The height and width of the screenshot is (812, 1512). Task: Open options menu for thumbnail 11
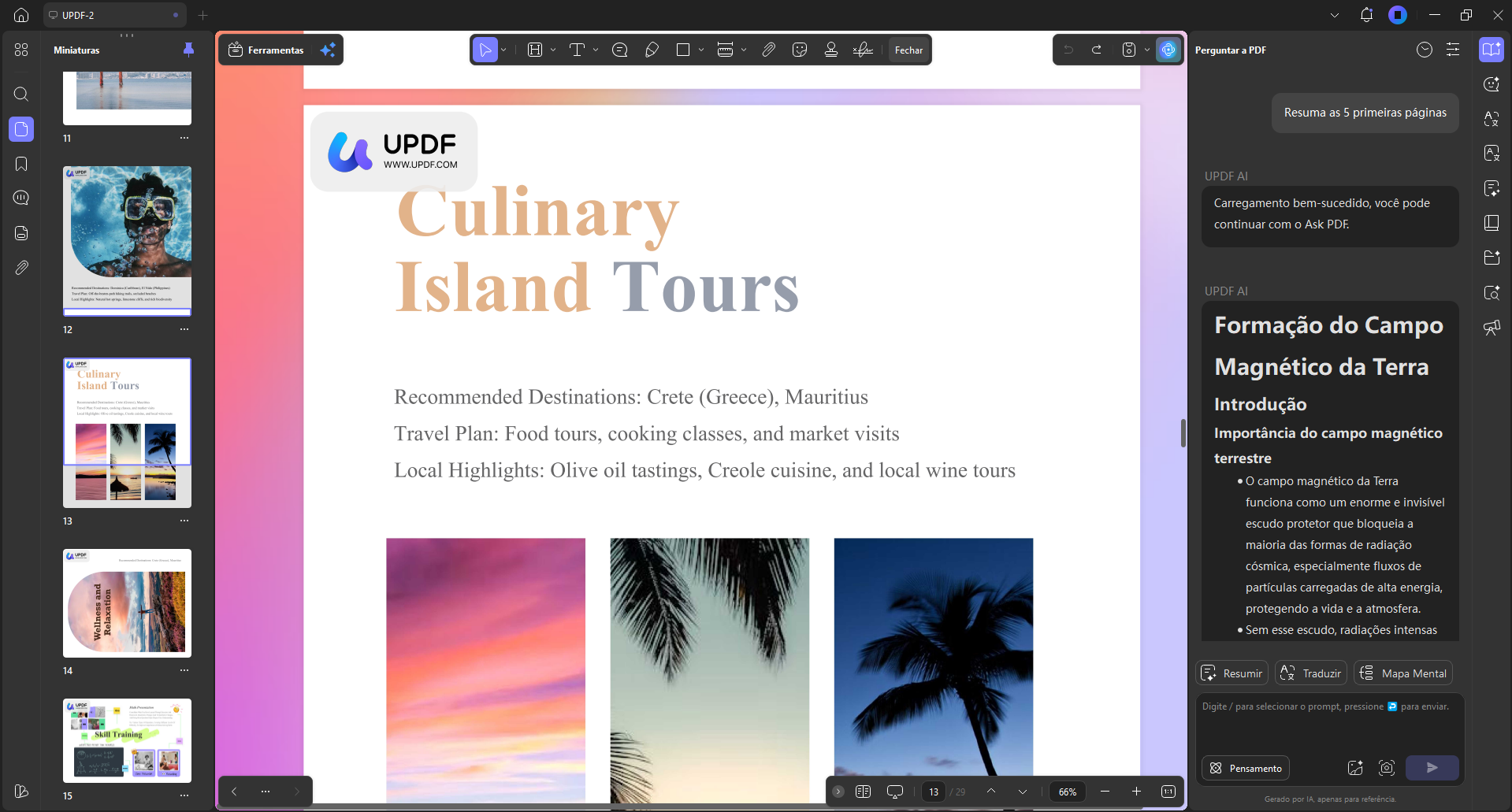click(184, 138)
